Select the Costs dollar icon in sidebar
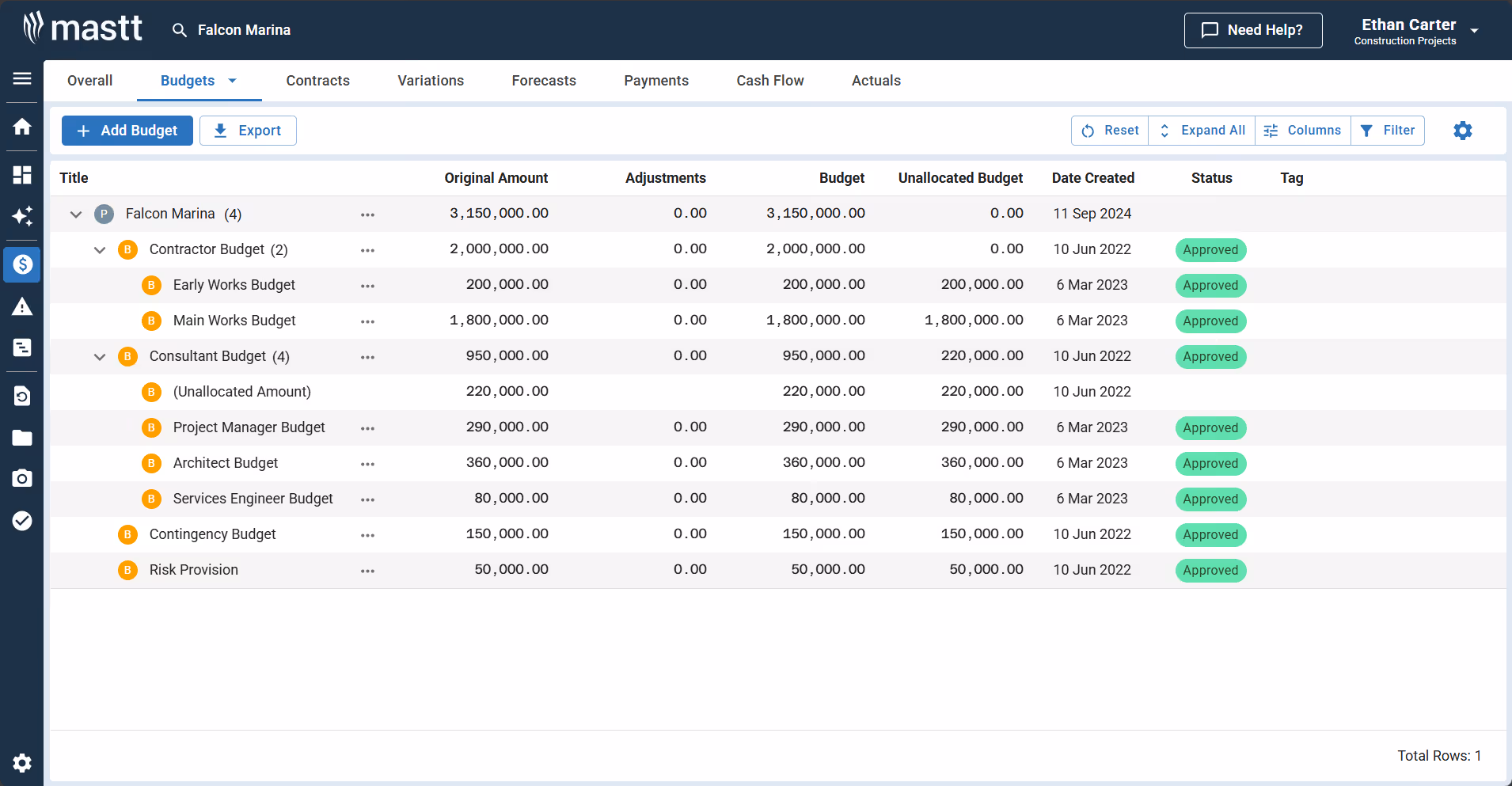This screenshot has width=1512, height=786. [21, 264]
